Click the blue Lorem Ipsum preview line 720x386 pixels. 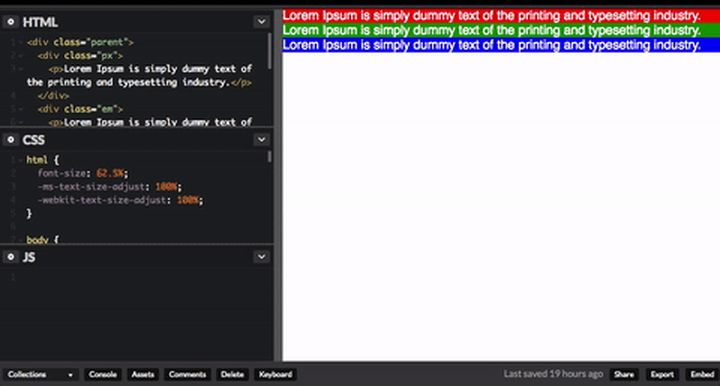[x=501, y=45]
